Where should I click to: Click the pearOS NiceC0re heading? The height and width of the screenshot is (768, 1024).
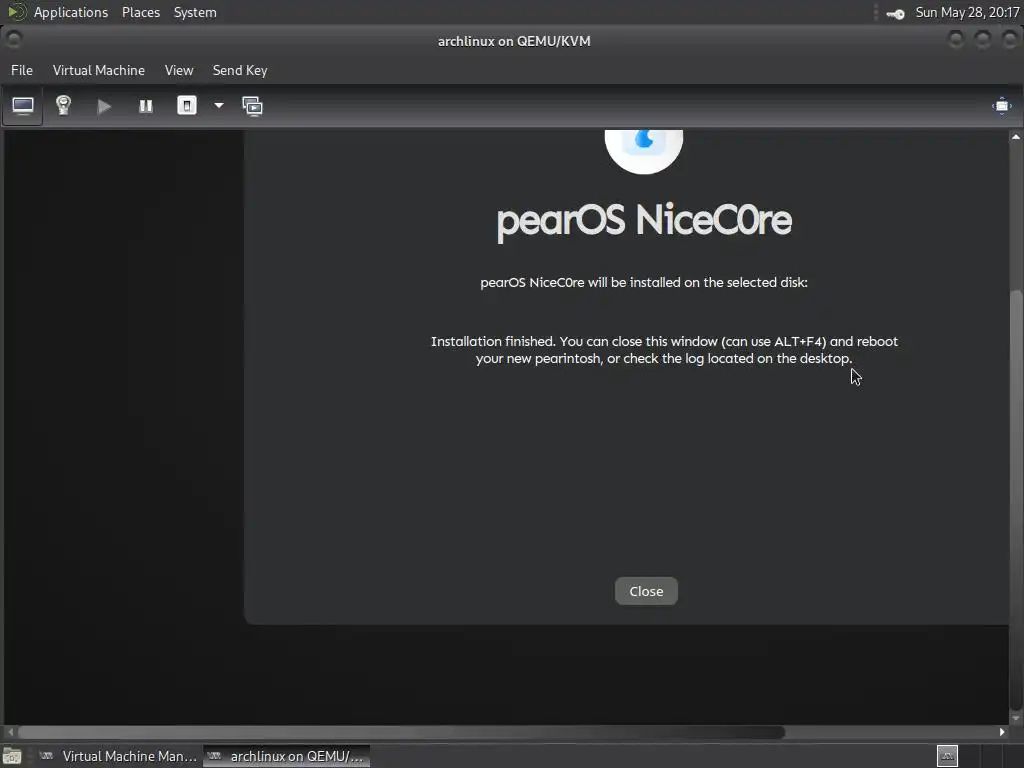[x=644, y=220]
